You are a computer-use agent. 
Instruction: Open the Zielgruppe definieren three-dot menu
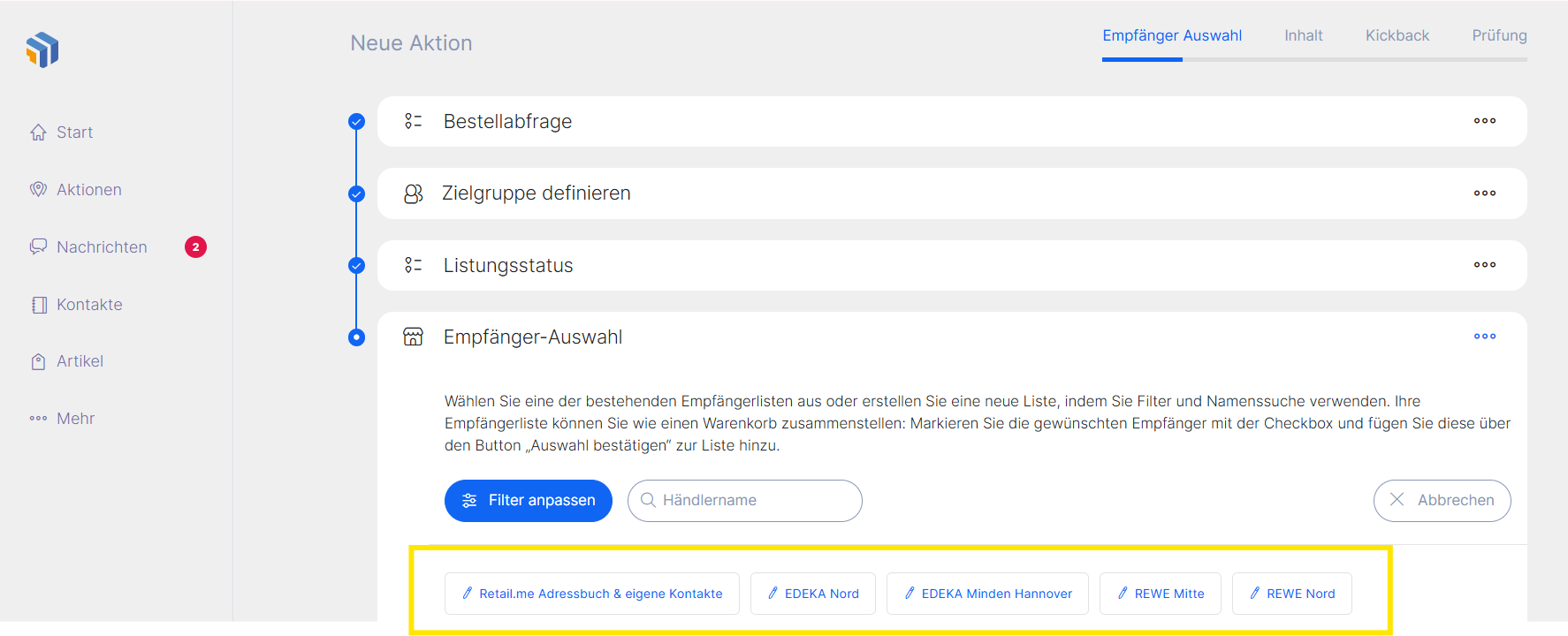(1484, 193)
